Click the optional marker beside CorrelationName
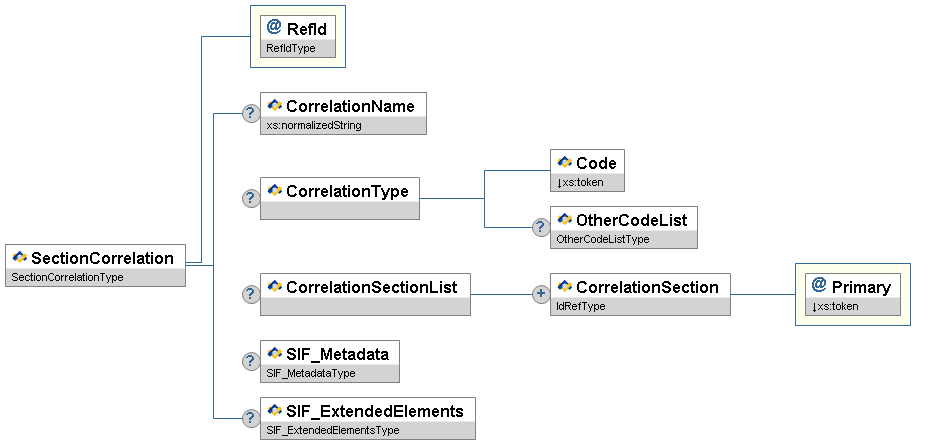The image size is (951, 444). point(250,114)
